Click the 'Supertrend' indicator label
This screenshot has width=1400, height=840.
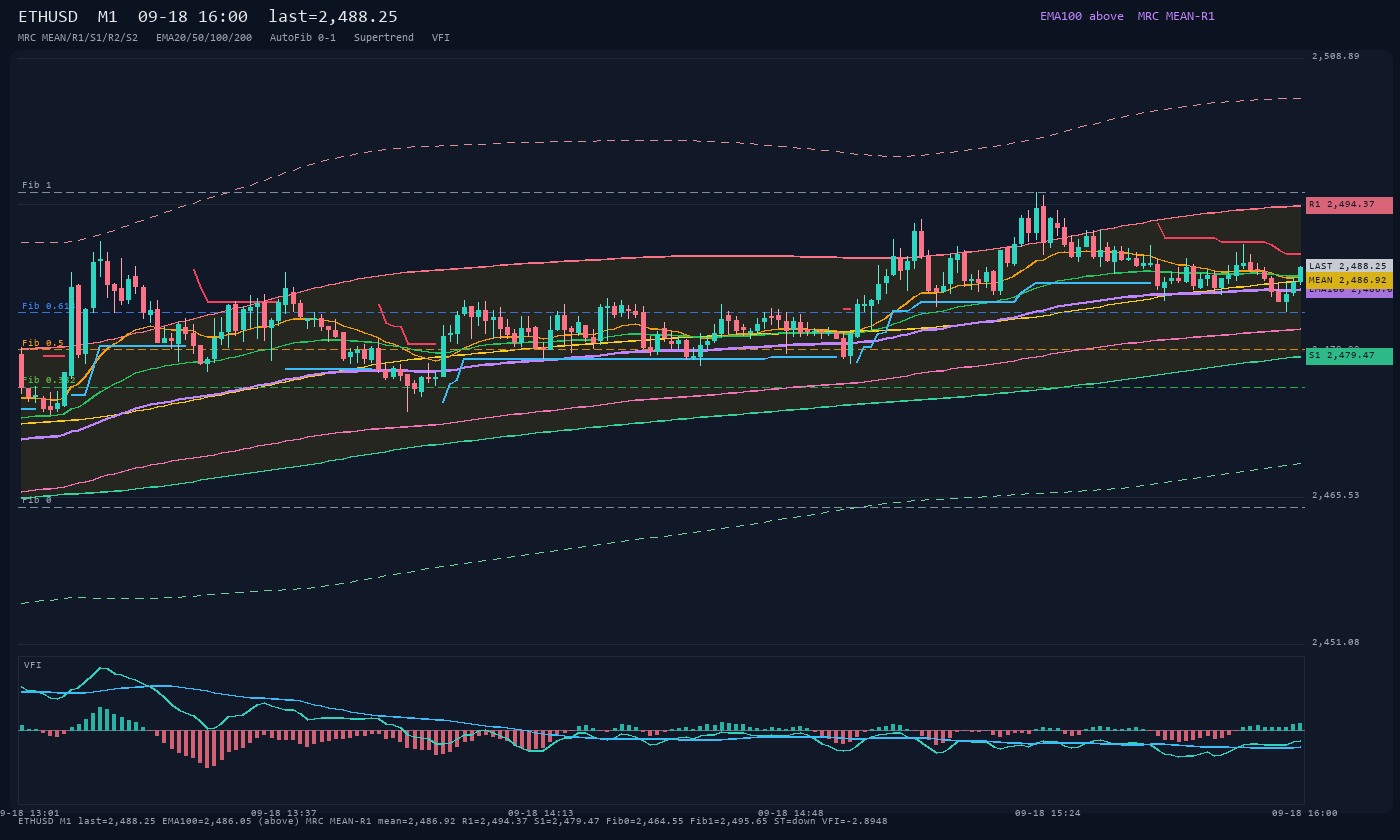coord(384,37)
